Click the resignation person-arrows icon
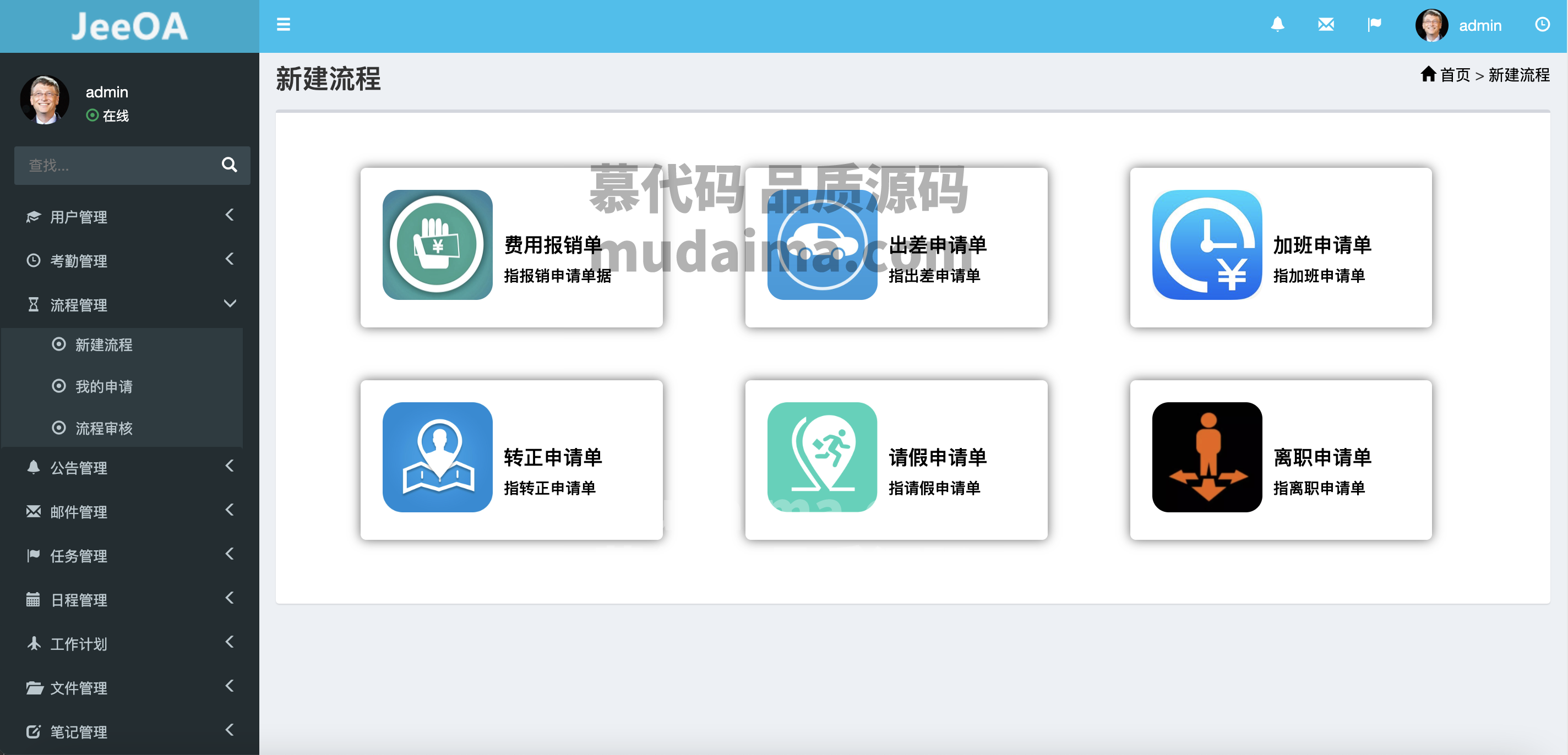This screenshot has height=755, width=1568. 1206,457
